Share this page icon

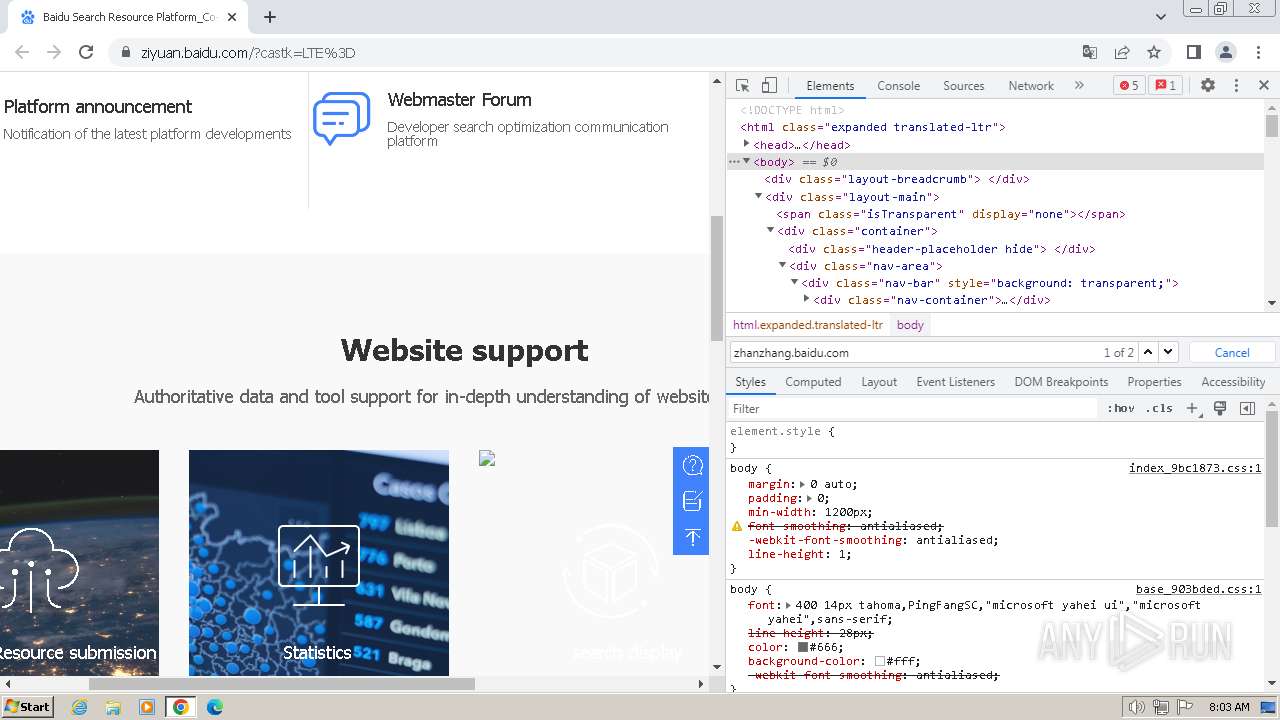(x=1122, y=52)
